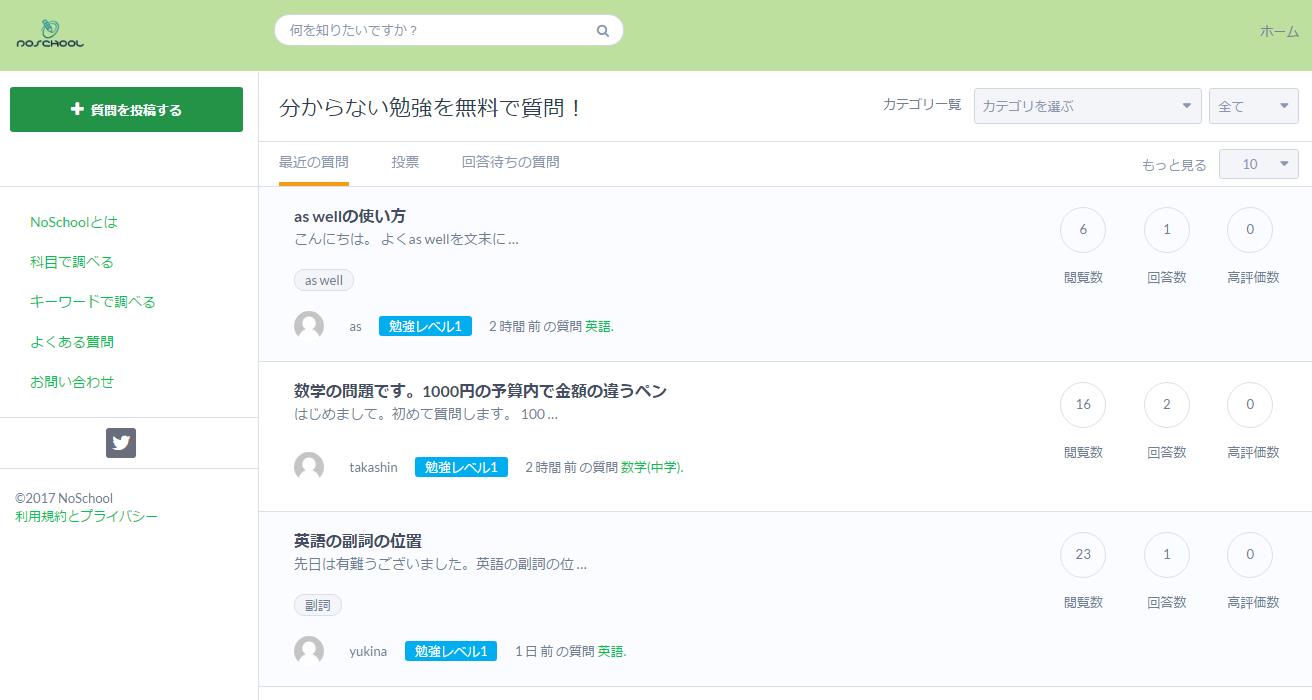
Task: Click avatar of user as
Action: tap(309, 326)
